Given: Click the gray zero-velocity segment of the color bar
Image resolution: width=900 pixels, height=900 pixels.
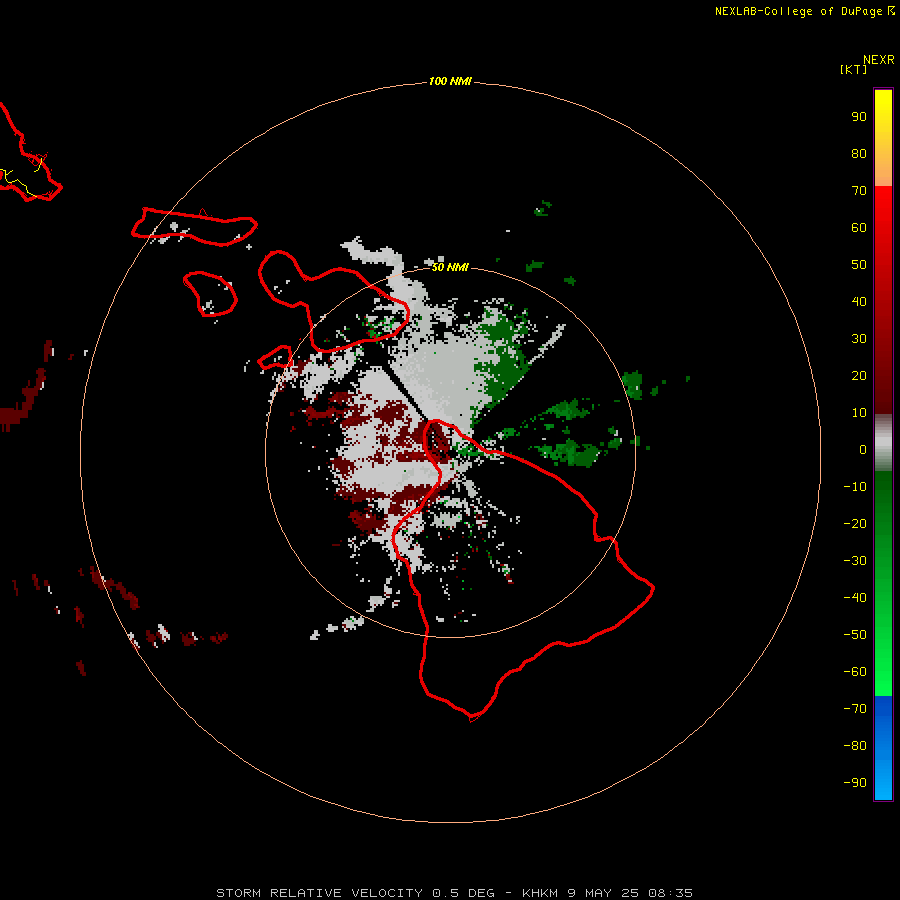Looking at the screenshot, I should [x=883, y=445].
